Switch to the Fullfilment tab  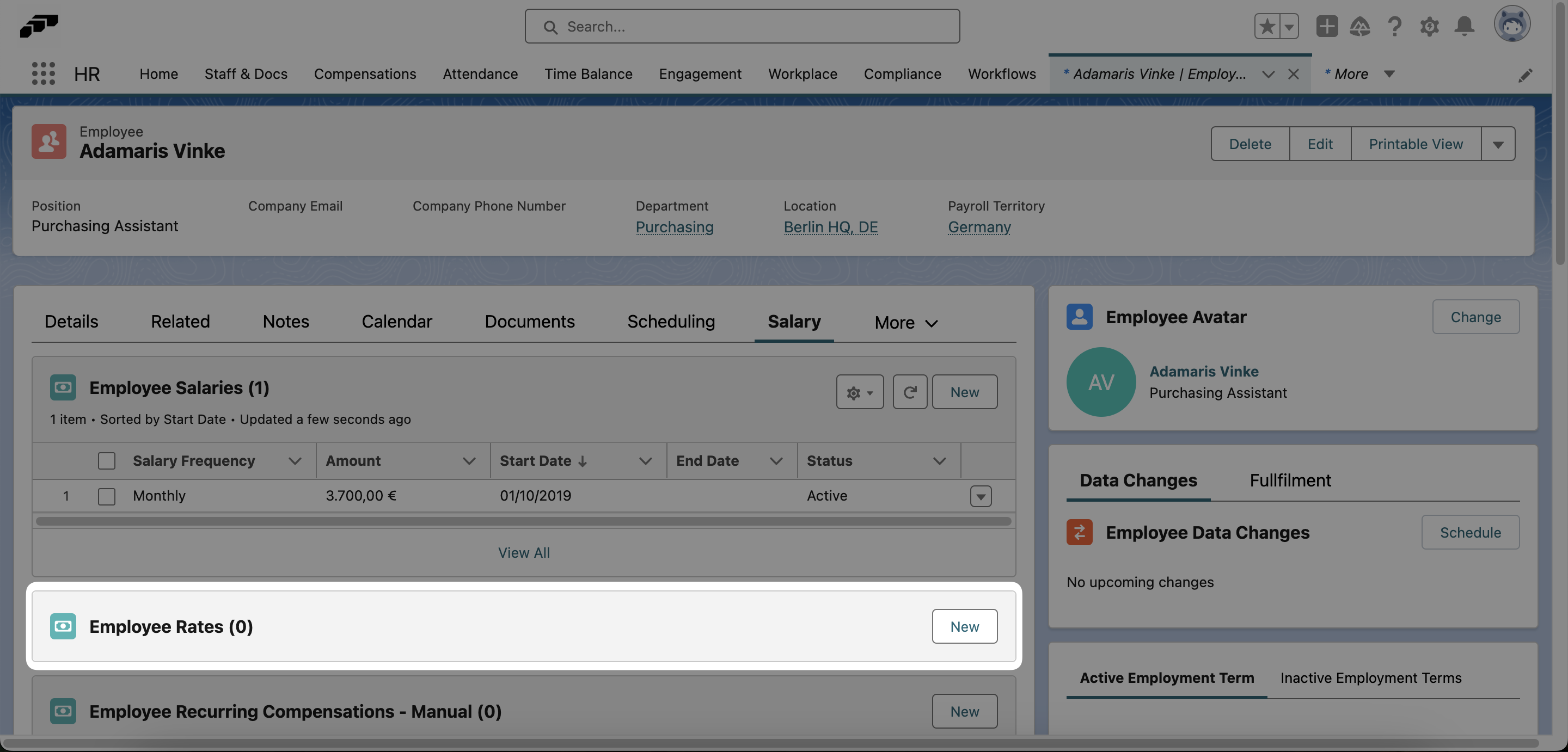coord(1290,480)
